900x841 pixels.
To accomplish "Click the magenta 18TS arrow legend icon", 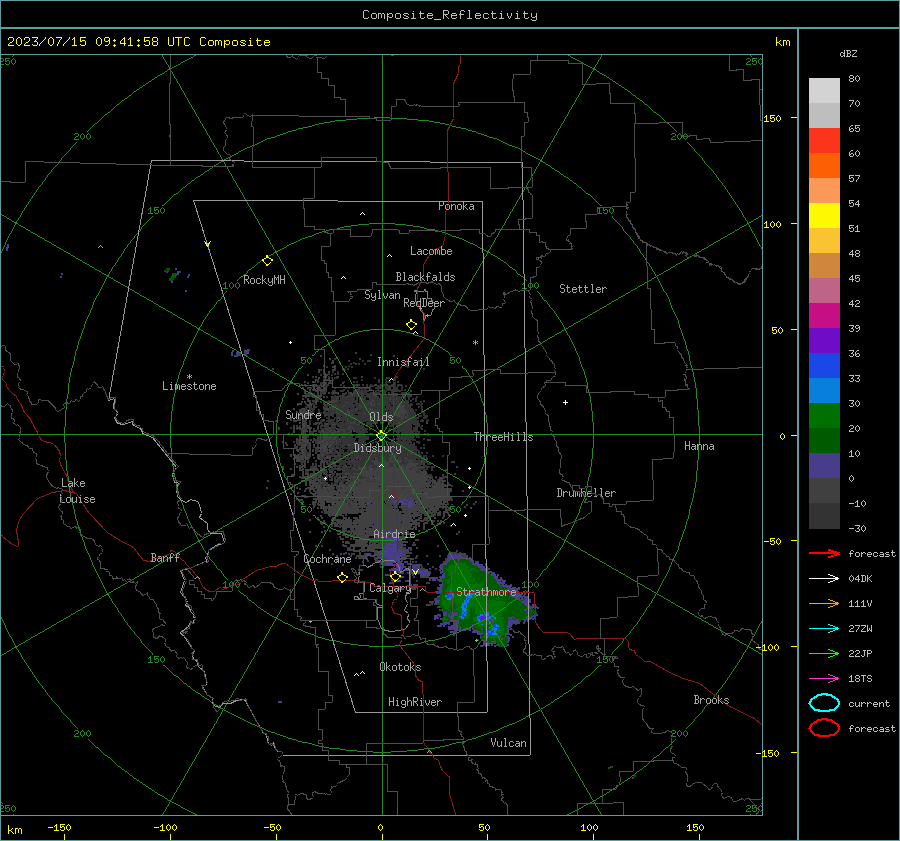I will pos(824,679).
